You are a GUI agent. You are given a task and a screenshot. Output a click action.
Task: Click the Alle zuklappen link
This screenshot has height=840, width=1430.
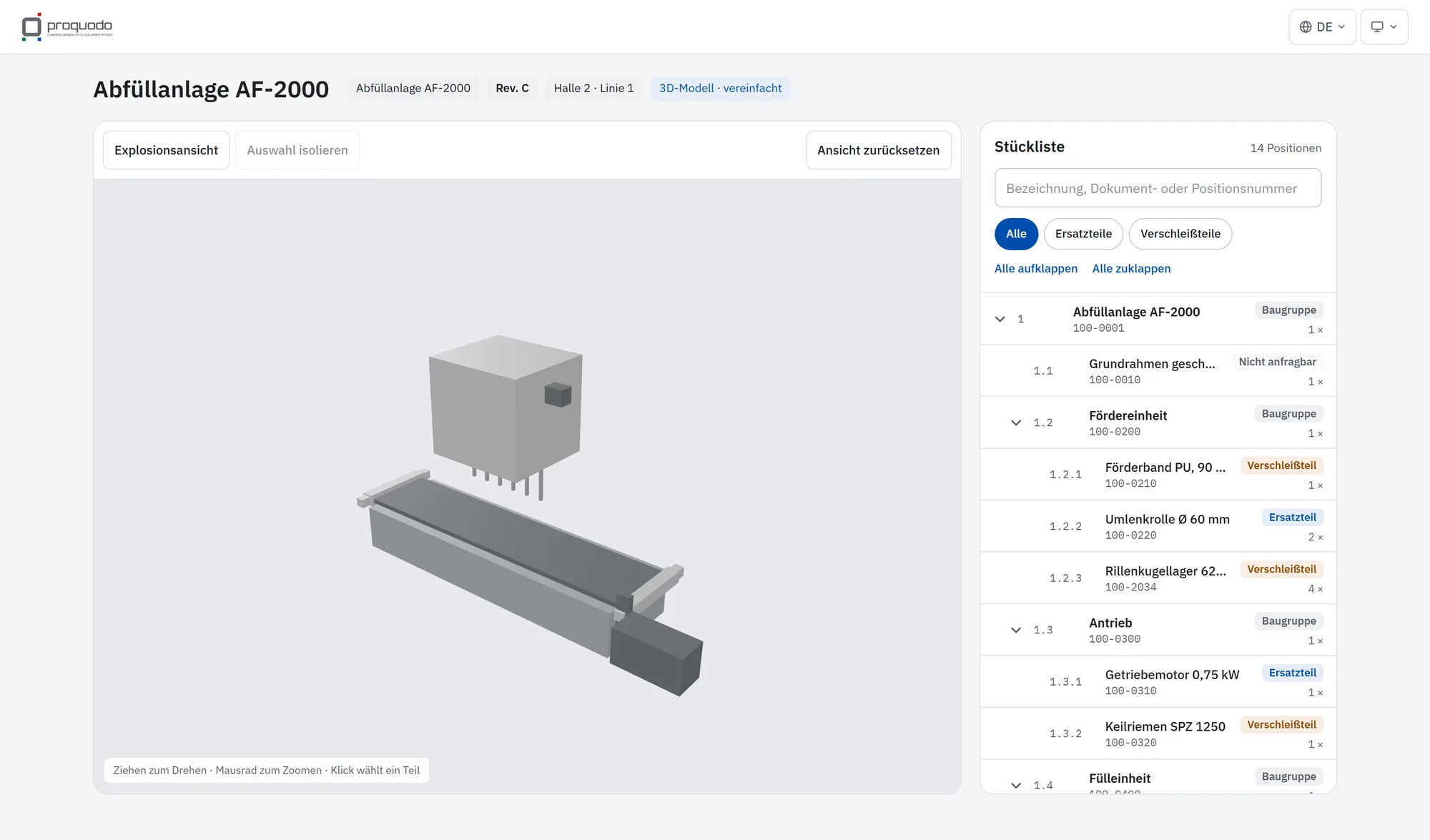[1131, 269]
